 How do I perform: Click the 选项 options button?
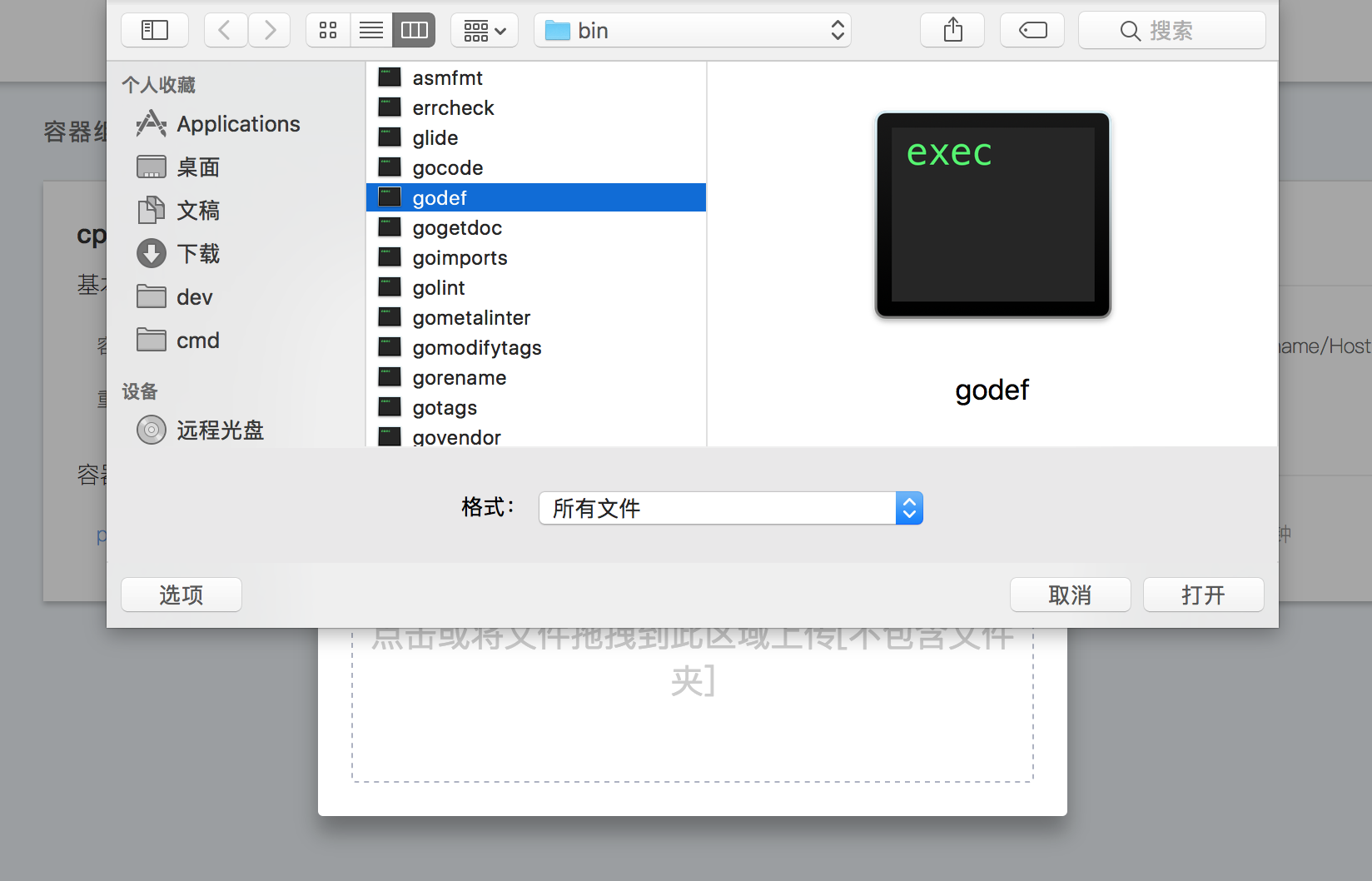pyautogui.click(x=181, y=595)
